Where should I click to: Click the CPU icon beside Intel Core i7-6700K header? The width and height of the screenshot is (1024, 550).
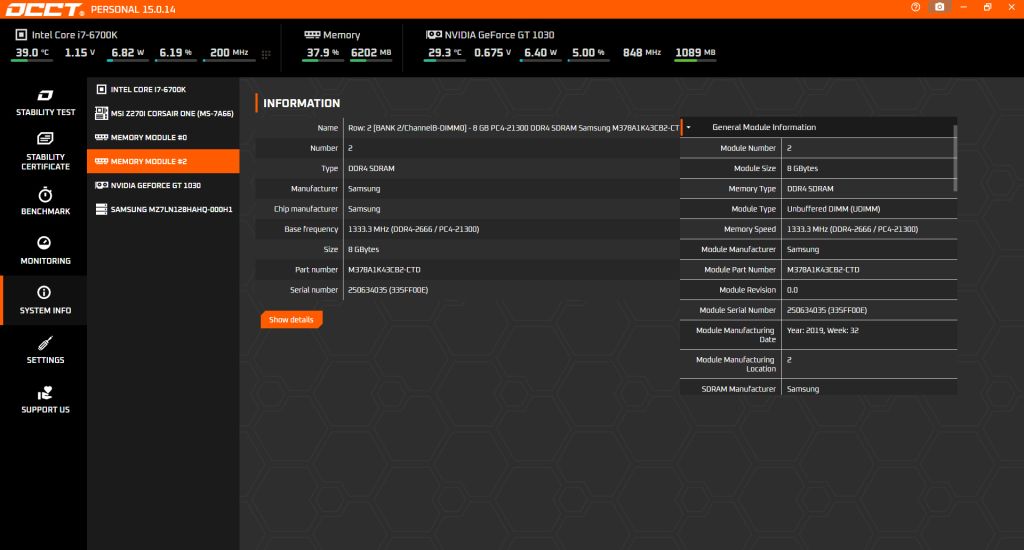click(x=21, y=35)
